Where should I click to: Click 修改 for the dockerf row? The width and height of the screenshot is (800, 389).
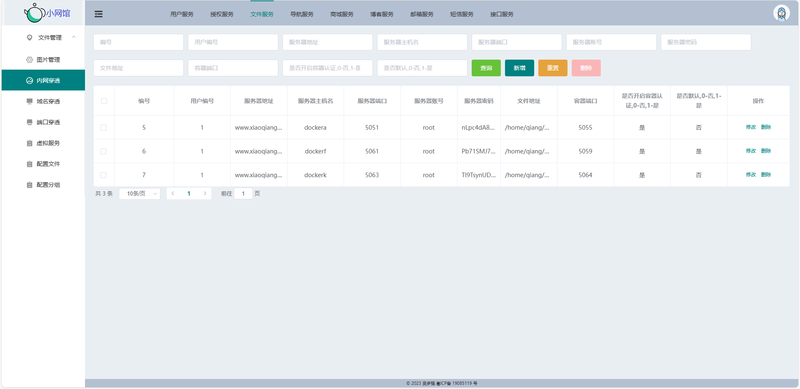click(751, 151)
